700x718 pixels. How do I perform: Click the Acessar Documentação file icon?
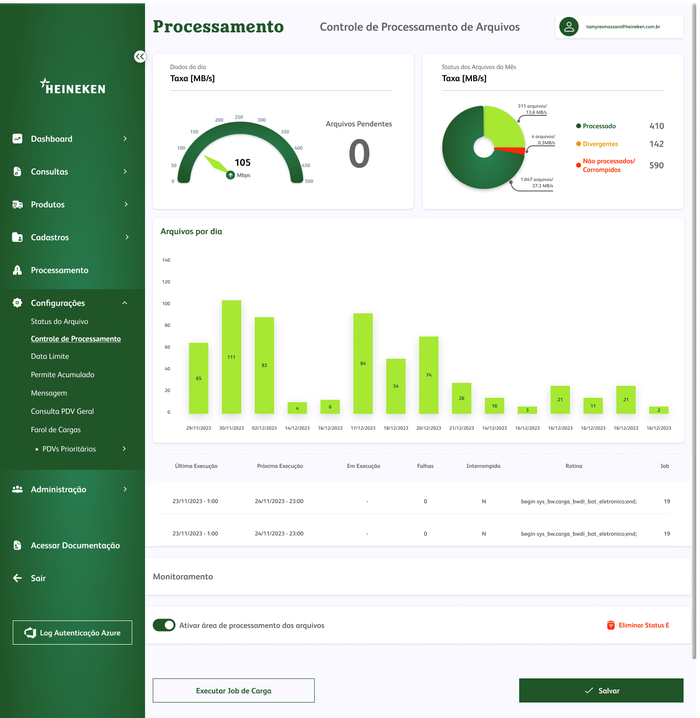point(17,545)
